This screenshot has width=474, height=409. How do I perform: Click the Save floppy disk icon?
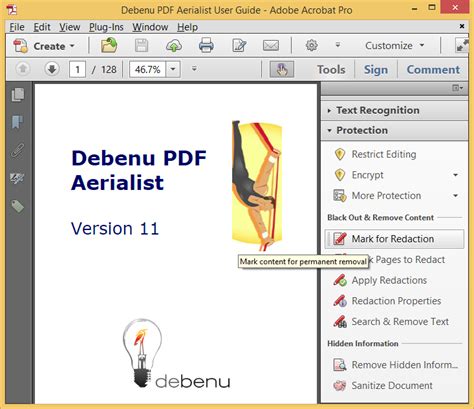[141, 46]
